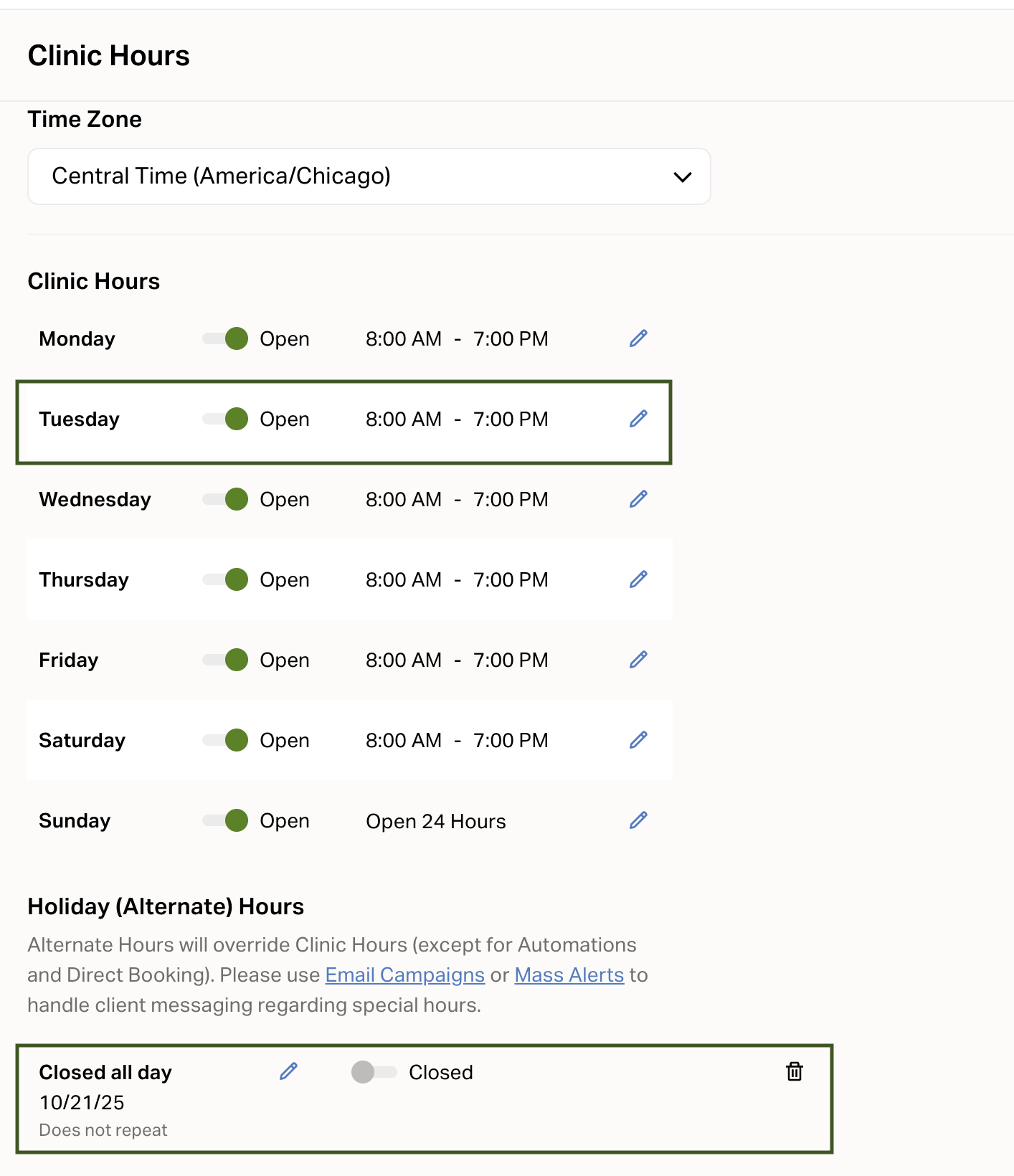This screenshot has height=1176, width=1014.
Task: Click Friday's edit pencil icon
Action: (638, 660)
